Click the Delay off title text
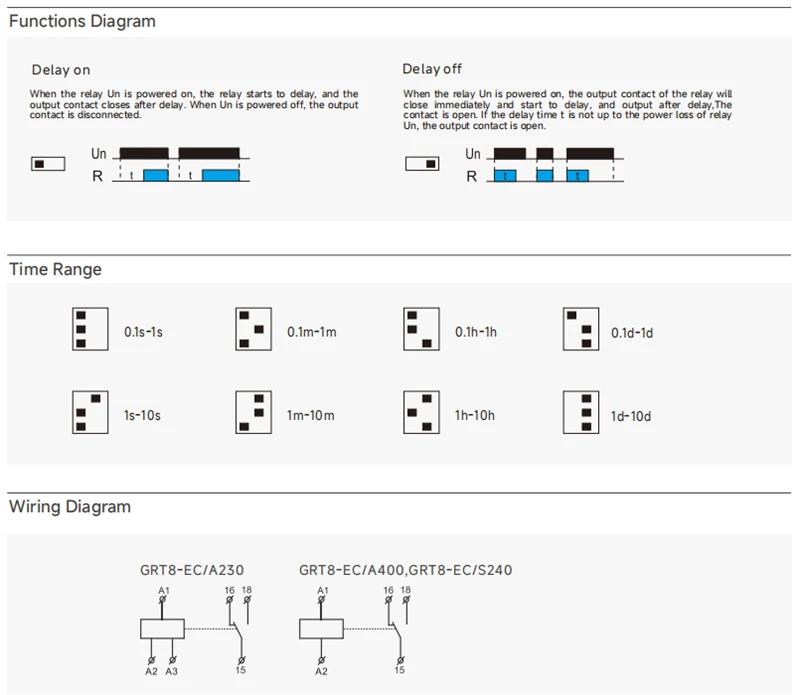 coord(432,69)
